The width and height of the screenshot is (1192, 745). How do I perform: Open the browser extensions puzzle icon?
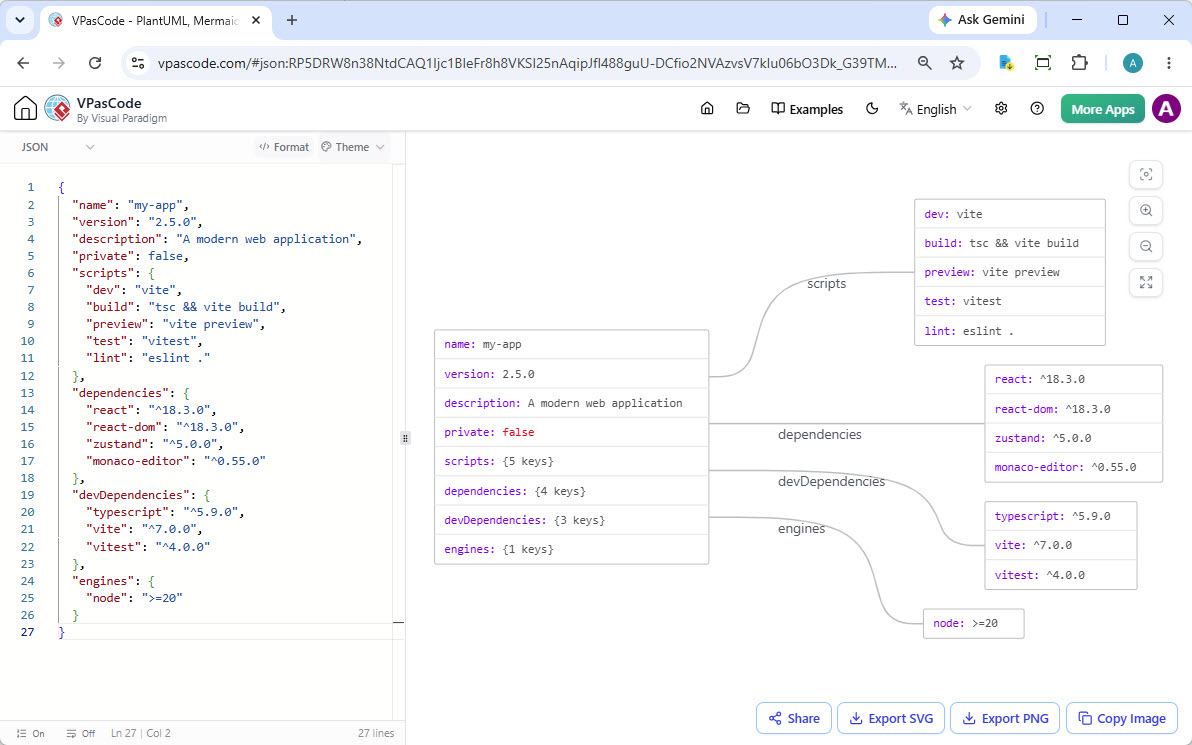tap(1079, 63)
